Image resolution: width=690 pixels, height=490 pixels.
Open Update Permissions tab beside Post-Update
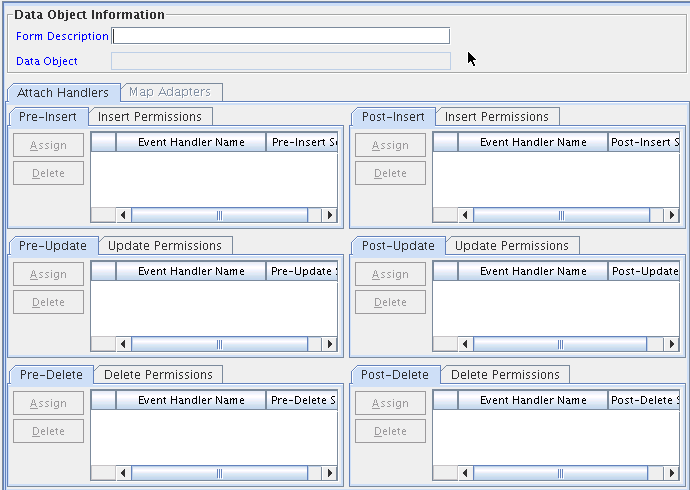click(512, 245)
